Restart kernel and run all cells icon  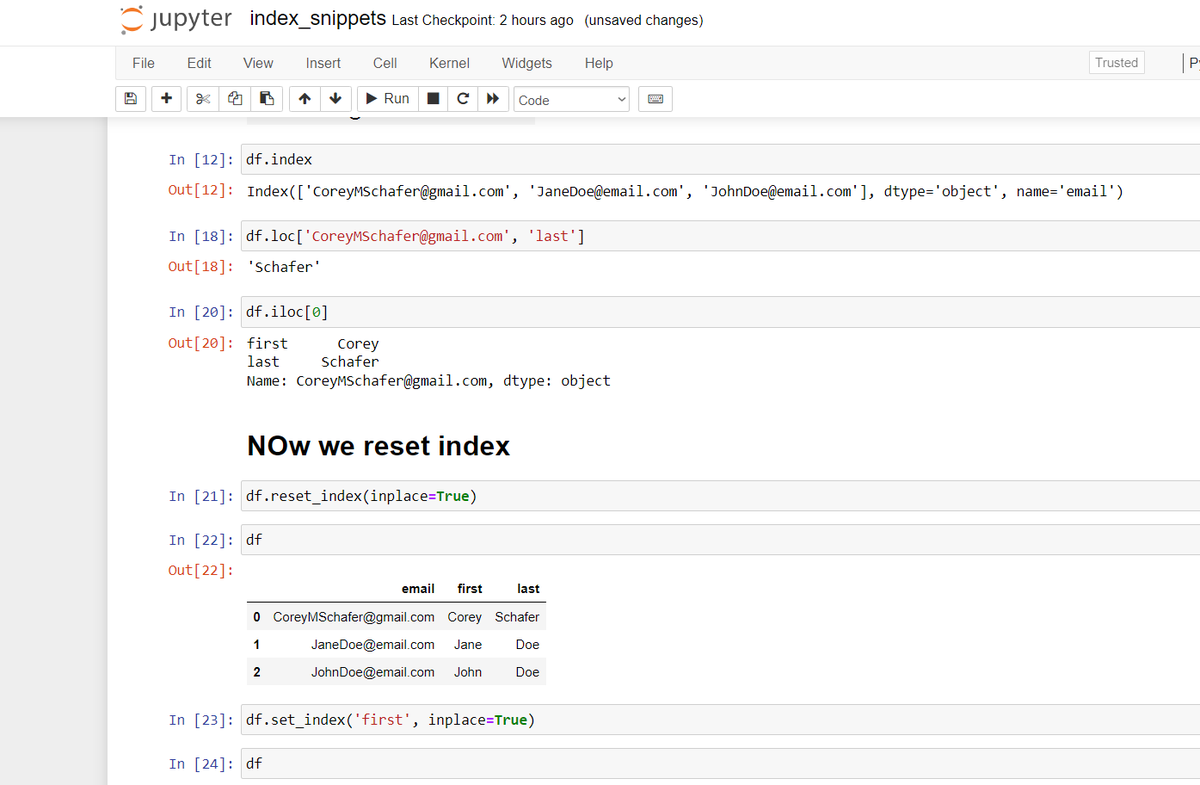[492, 99]
